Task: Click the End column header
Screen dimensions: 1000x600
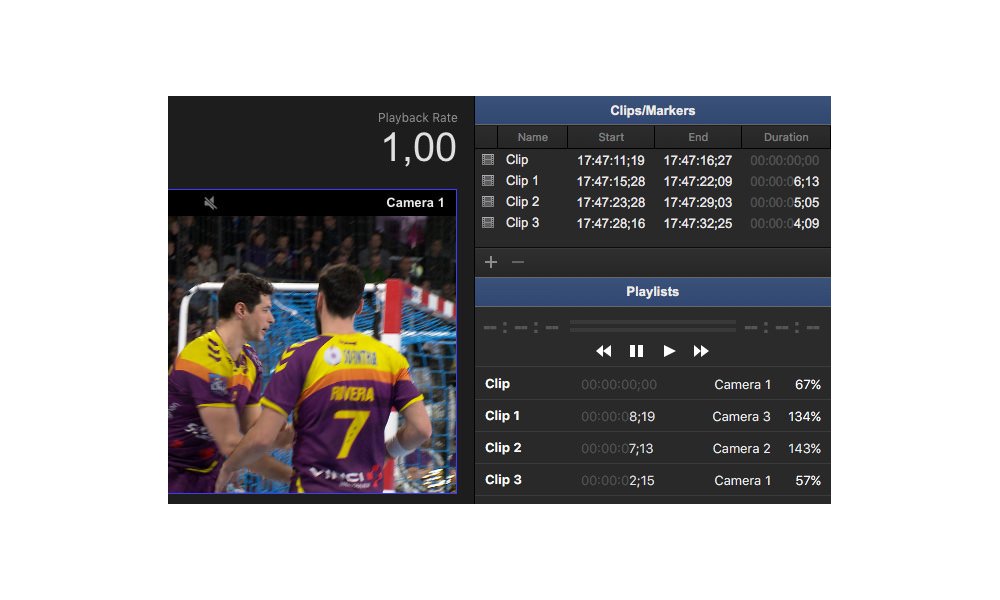Action: tap(698, 137)
